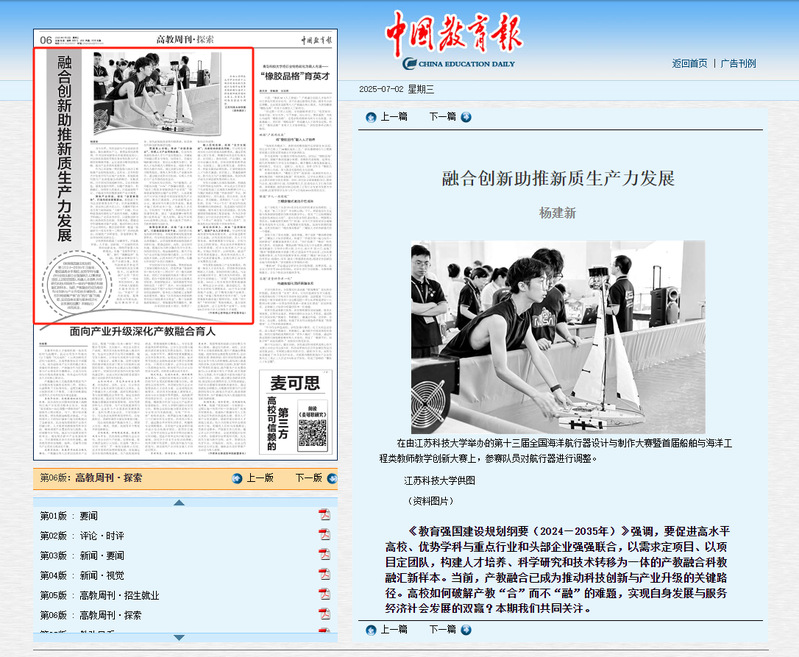Click the top 下一篇 next article icon
The height and width of the screenshot is (657, 799).
(x=466, y=116)
